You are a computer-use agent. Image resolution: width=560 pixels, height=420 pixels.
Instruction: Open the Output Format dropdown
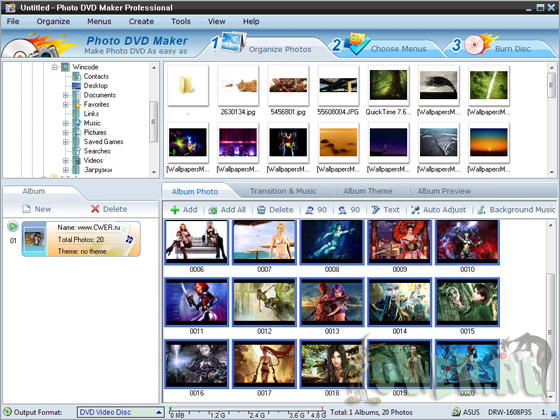point(120,412)
